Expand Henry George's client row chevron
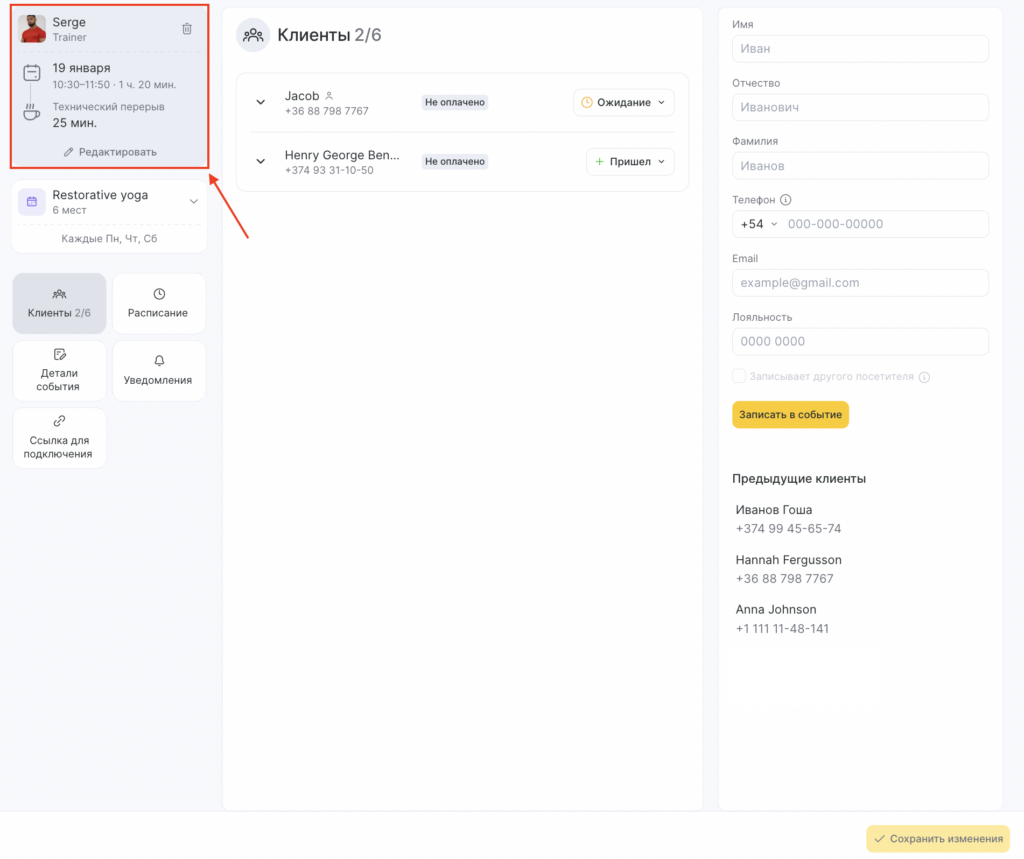1024x859 pixels. [x=261, y=161]
